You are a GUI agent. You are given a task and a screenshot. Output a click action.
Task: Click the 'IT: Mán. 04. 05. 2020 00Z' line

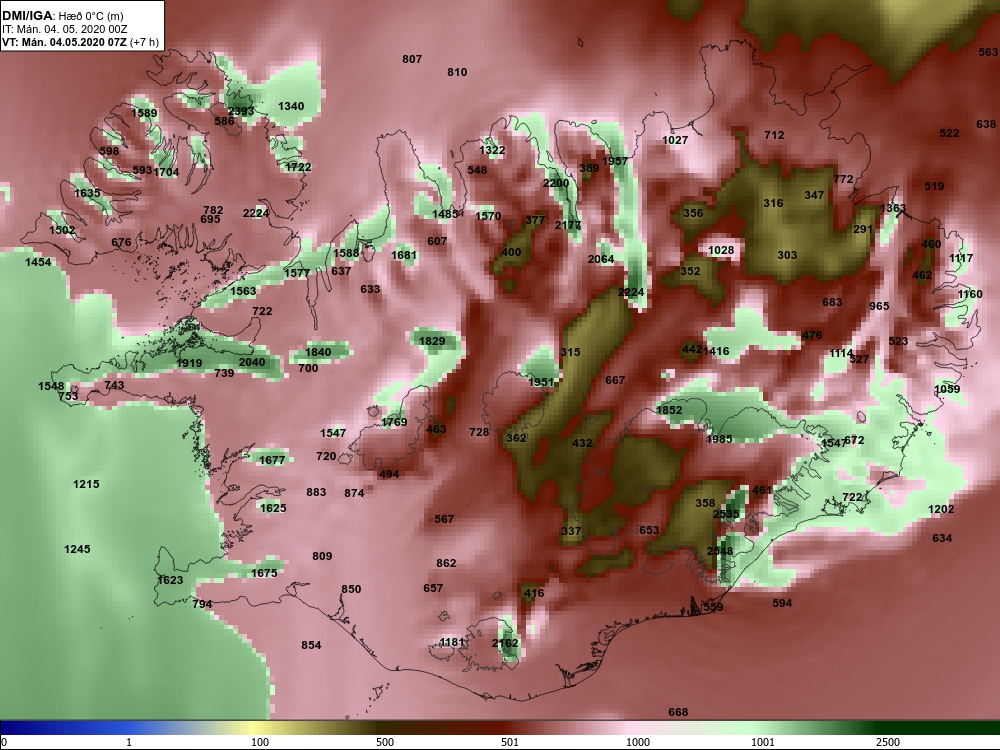[x=64, y=29]
